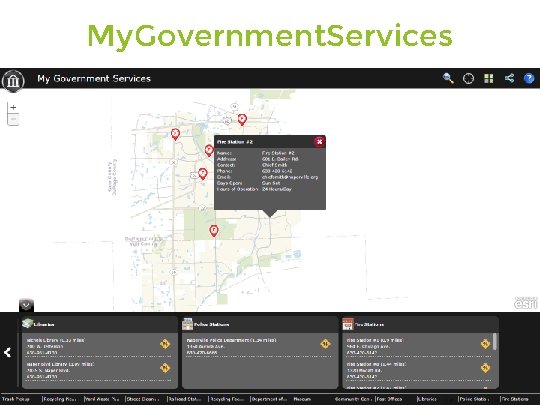Zoom in with the plus button
Screen dimensions: 540x405
13,107
